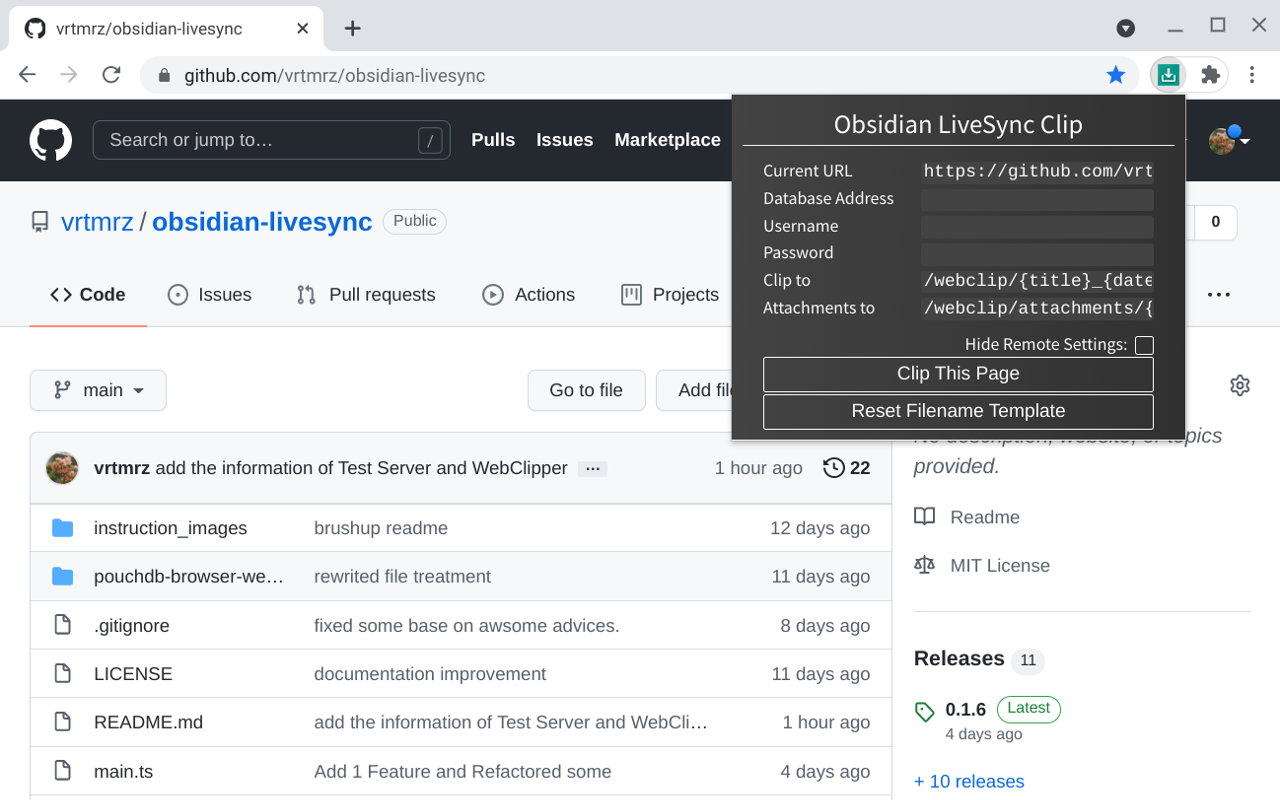Viewport: 1280px width, 800px height.
Task: Click the bookmark star in address bar
Action: click(1116, 75)
